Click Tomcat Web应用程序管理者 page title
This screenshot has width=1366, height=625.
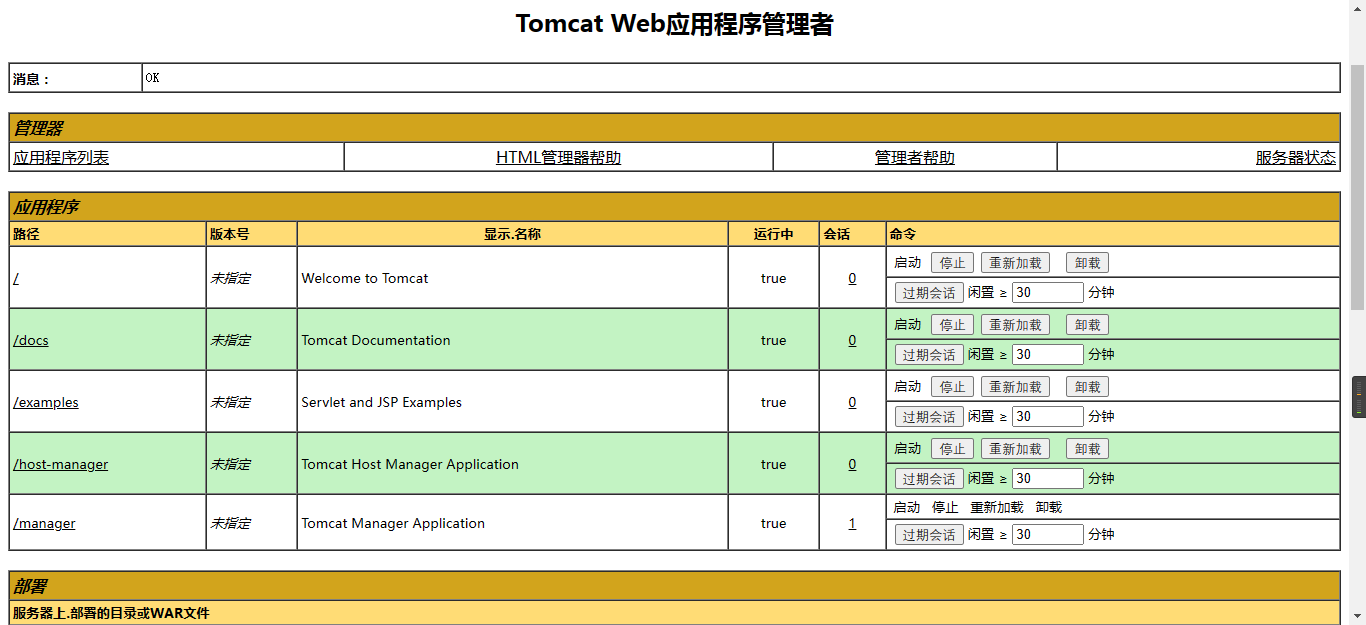click(x=674, y=24)
